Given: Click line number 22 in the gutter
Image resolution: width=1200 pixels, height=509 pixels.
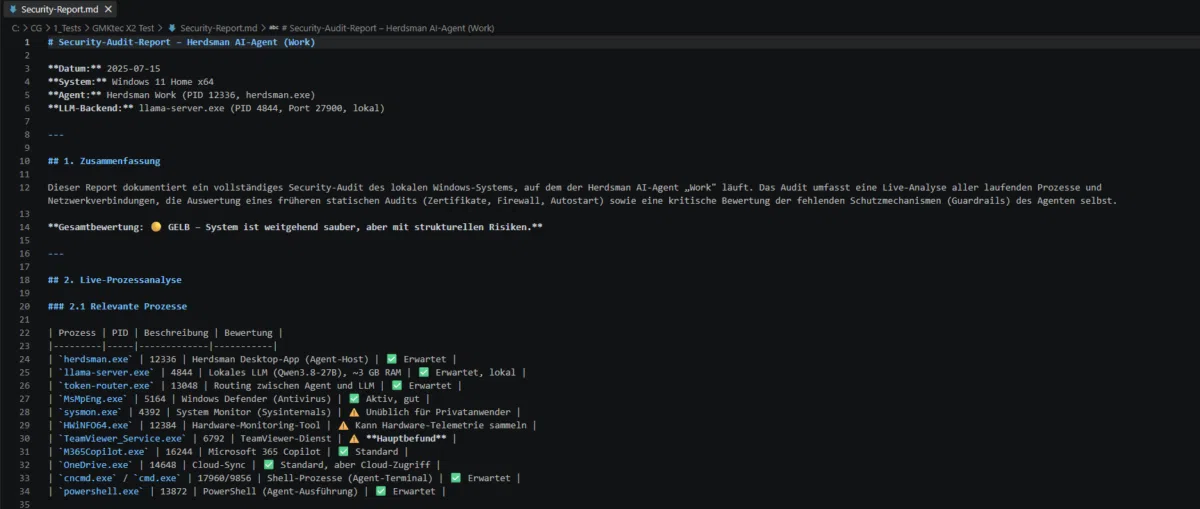Looking at the screenshot, I should point(26,333).
